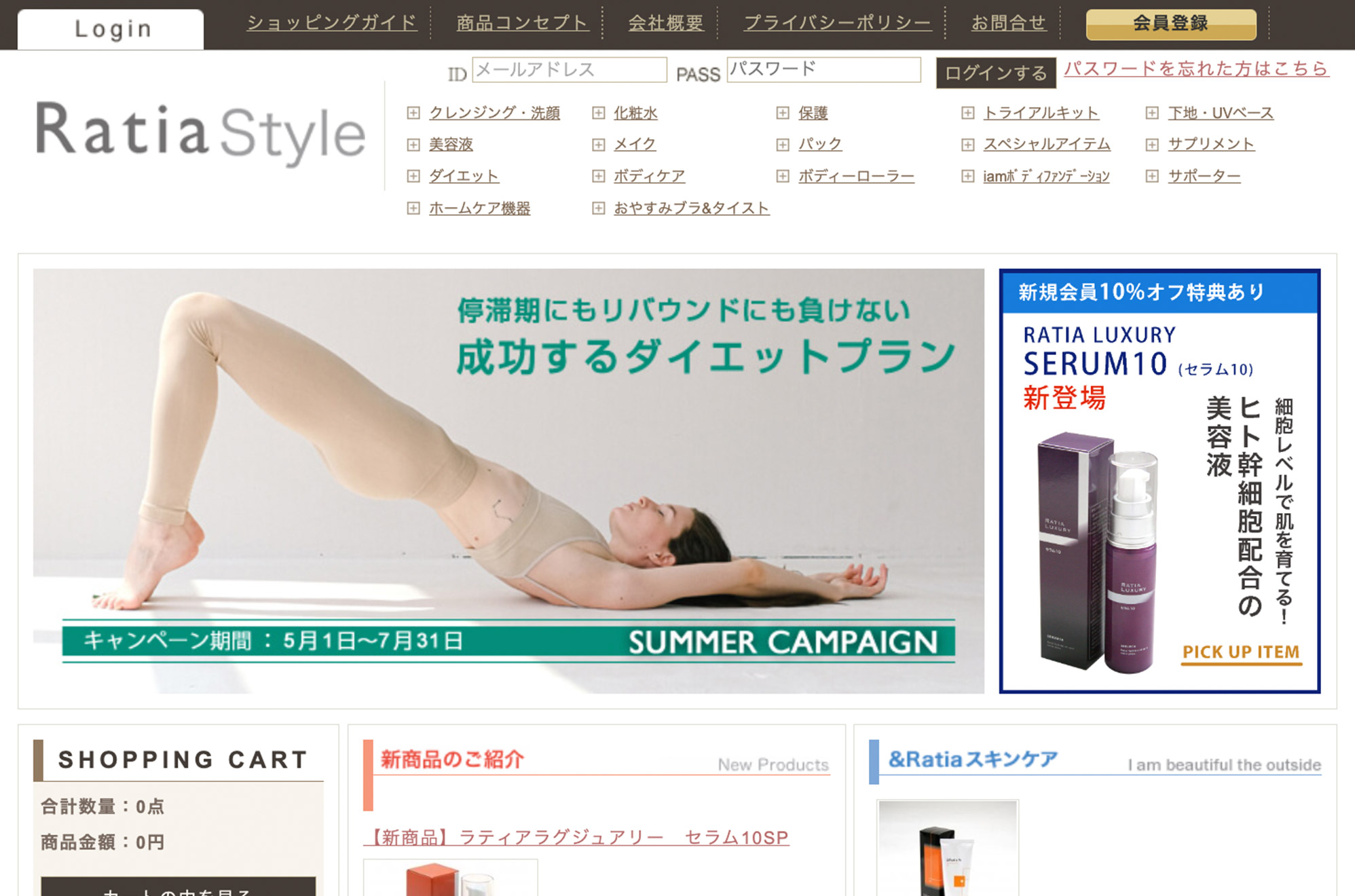Click the plus icon beside 保護
This screenshot has height=896, width=1355.
783,113
